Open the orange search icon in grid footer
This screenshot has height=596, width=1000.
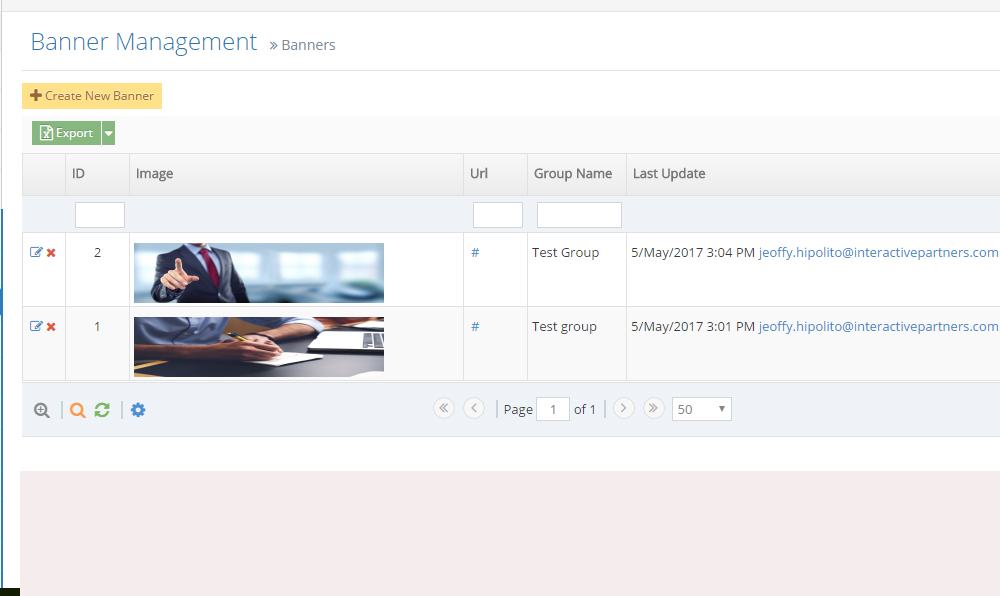(x=78, y=410)
